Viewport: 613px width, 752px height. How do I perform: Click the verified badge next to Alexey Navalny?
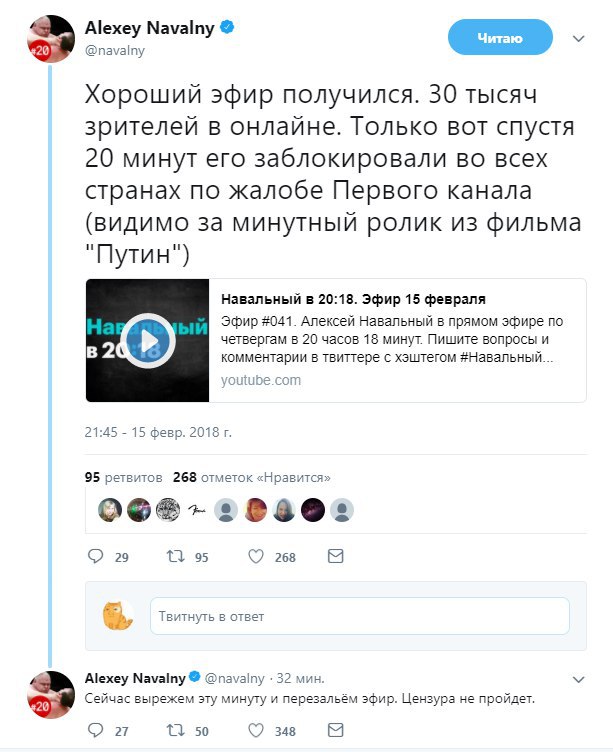(x=227, y=27)
